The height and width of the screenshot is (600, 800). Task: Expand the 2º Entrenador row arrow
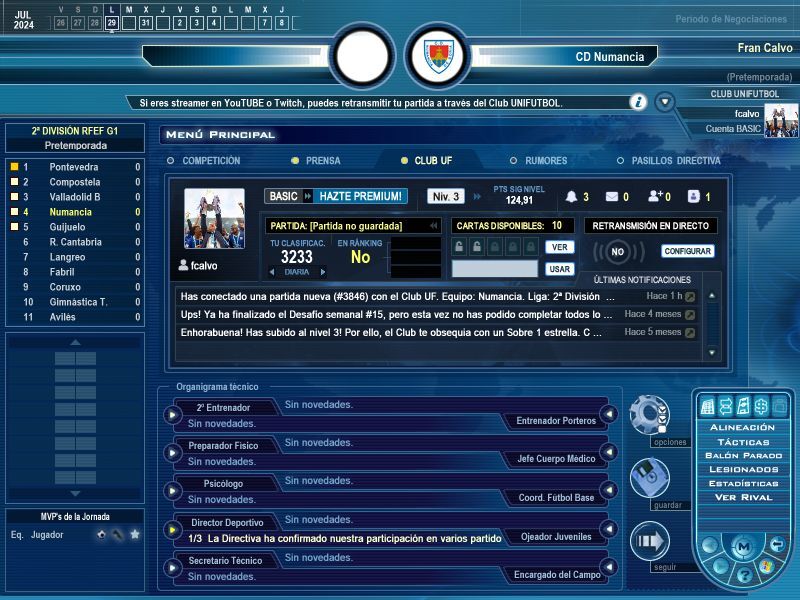click(x=172, y=415)
